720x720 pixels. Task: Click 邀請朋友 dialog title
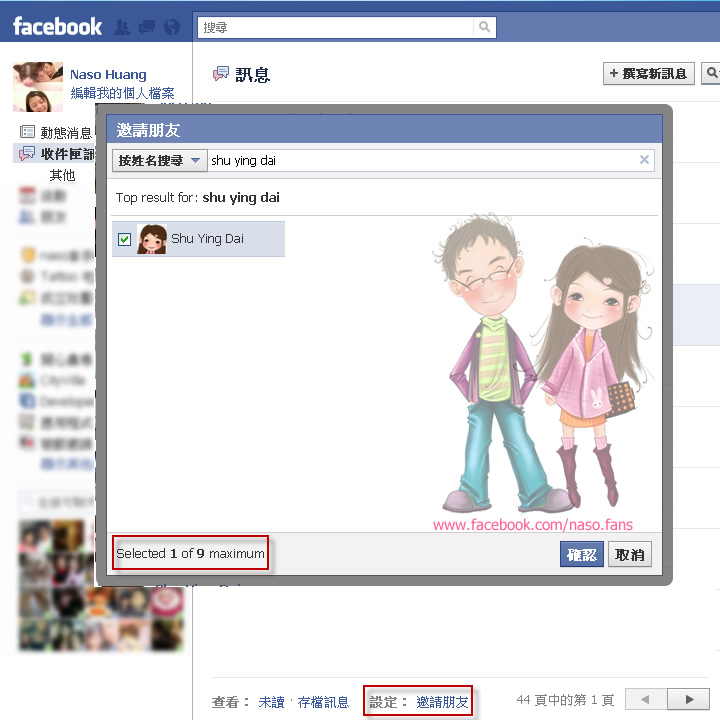(x=148, y=130)
